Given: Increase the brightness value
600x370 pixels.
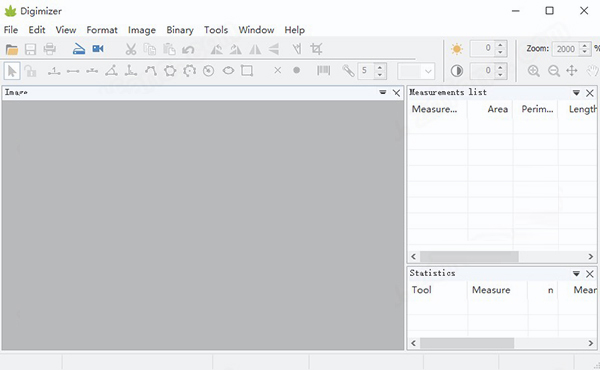Looking at the screenshot, I should [x=500, y=45].
